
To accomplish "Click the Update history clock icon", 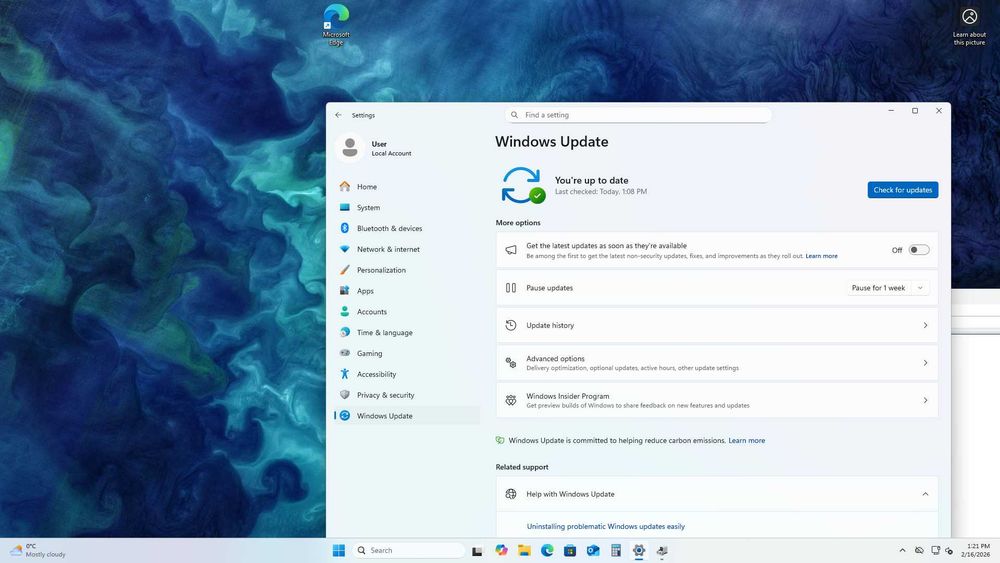I will [511, 325].
